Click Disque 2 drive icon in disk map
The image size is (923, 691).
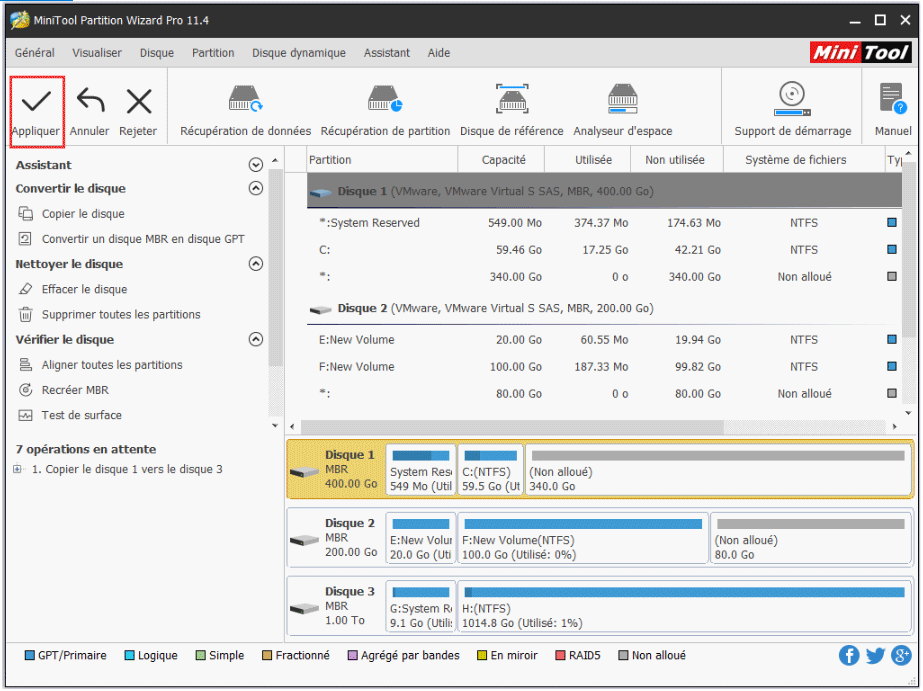coord(305,540)
